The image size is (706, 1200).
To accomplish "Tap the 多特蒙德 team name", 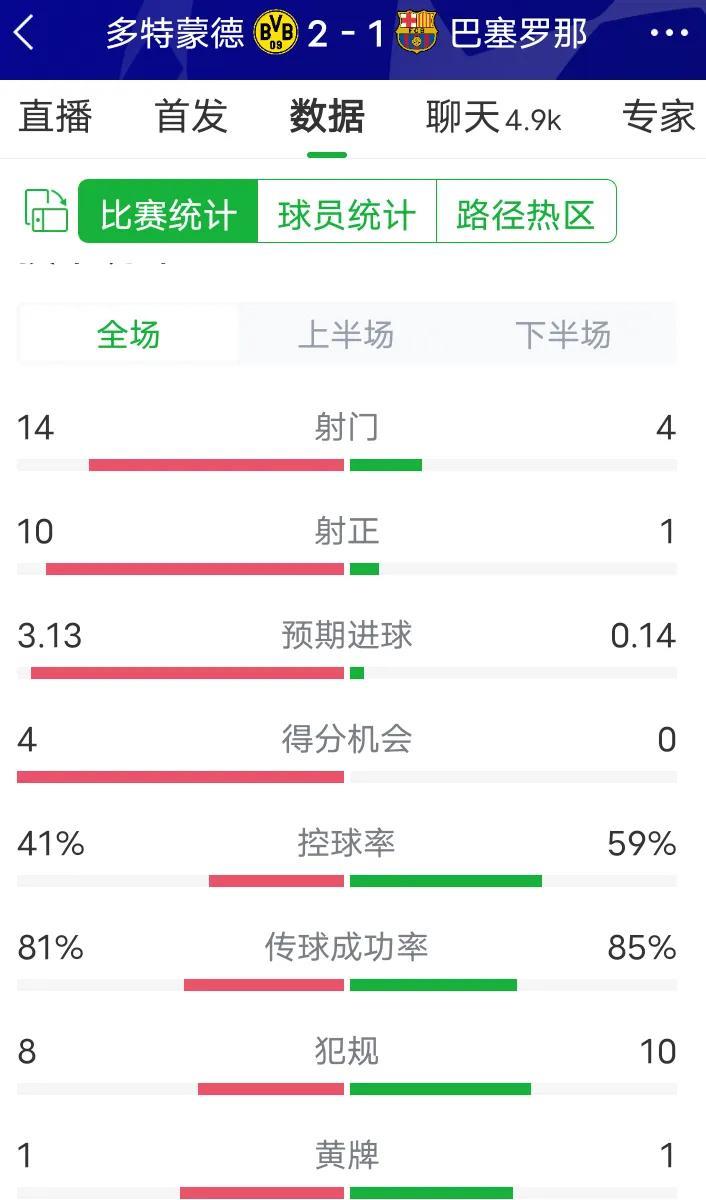I will coord(175,34).
